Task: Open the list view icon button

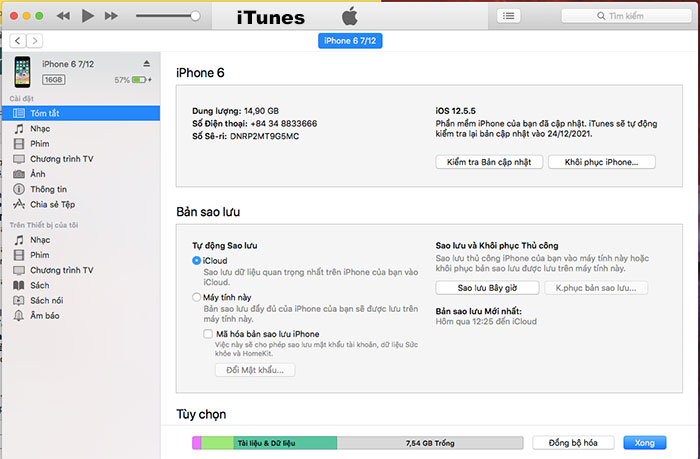Action: [508, 16]
